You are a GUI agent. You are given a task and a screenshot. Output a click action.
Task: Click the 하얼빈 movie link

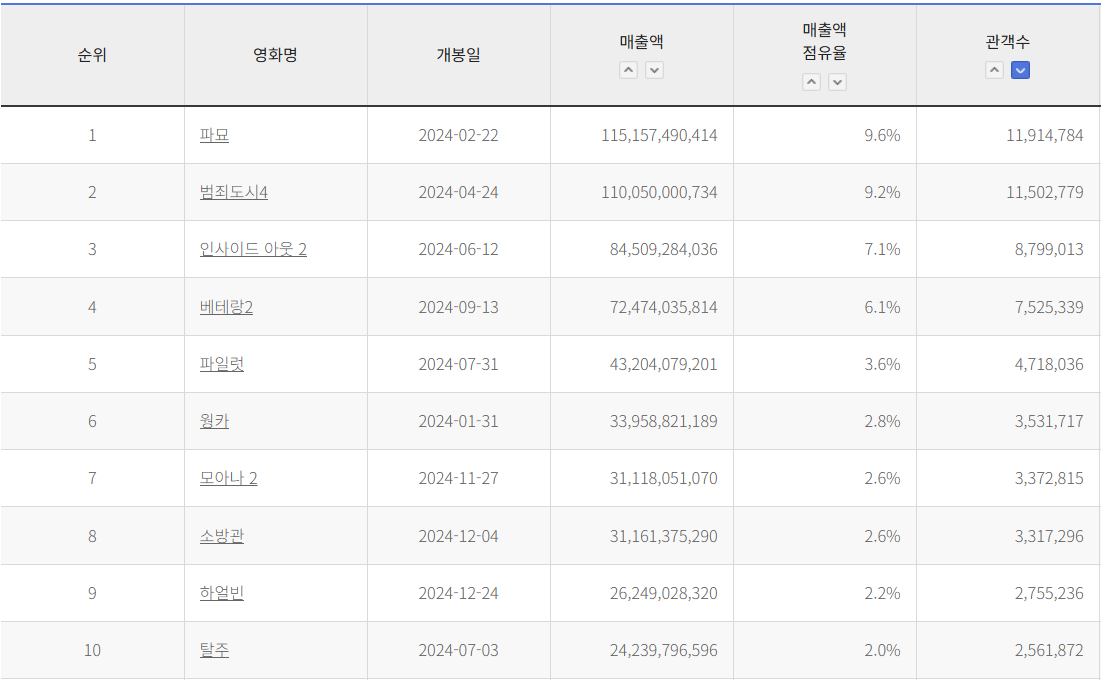221,593
